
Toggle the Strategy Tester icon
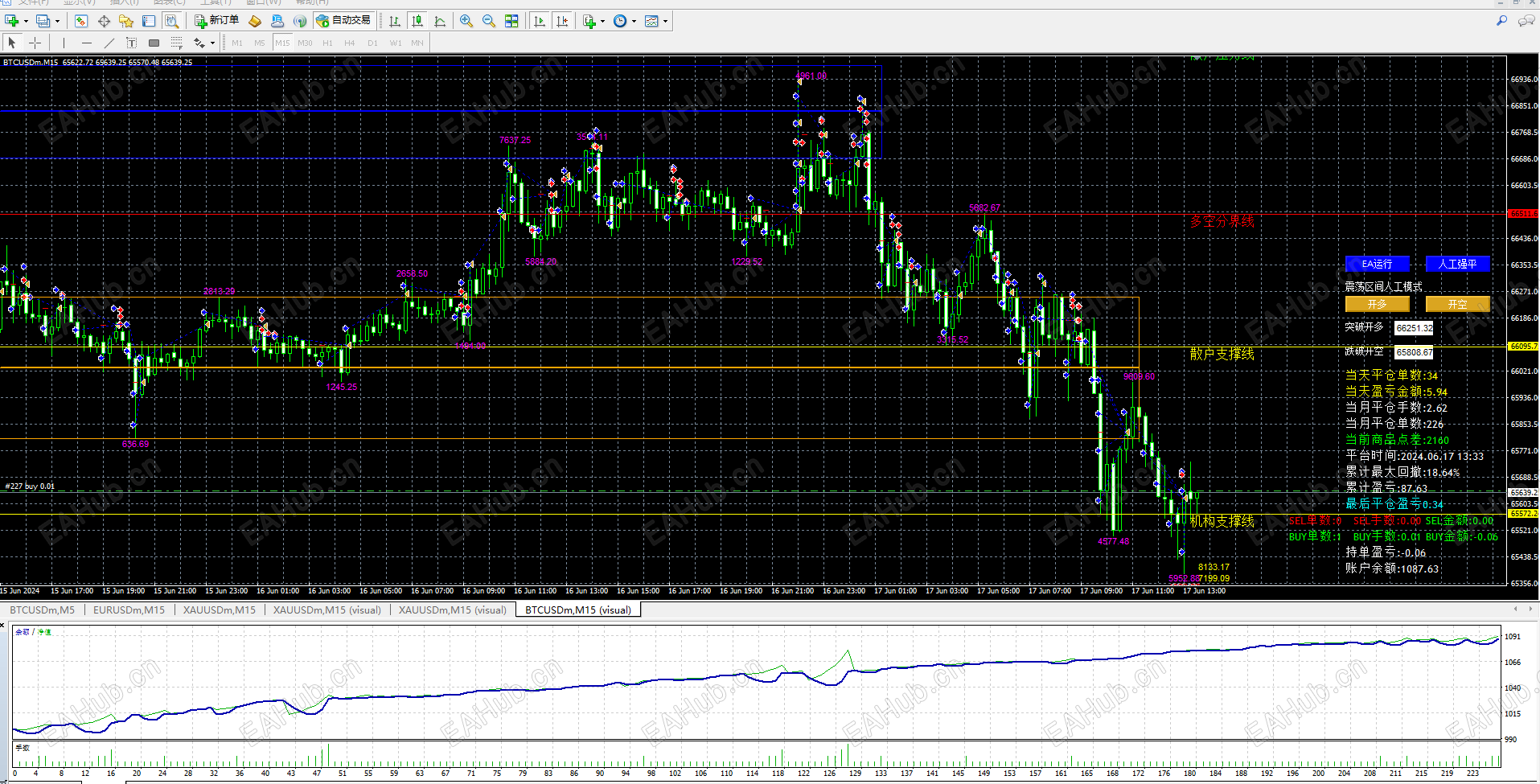[x=171, y=21]
